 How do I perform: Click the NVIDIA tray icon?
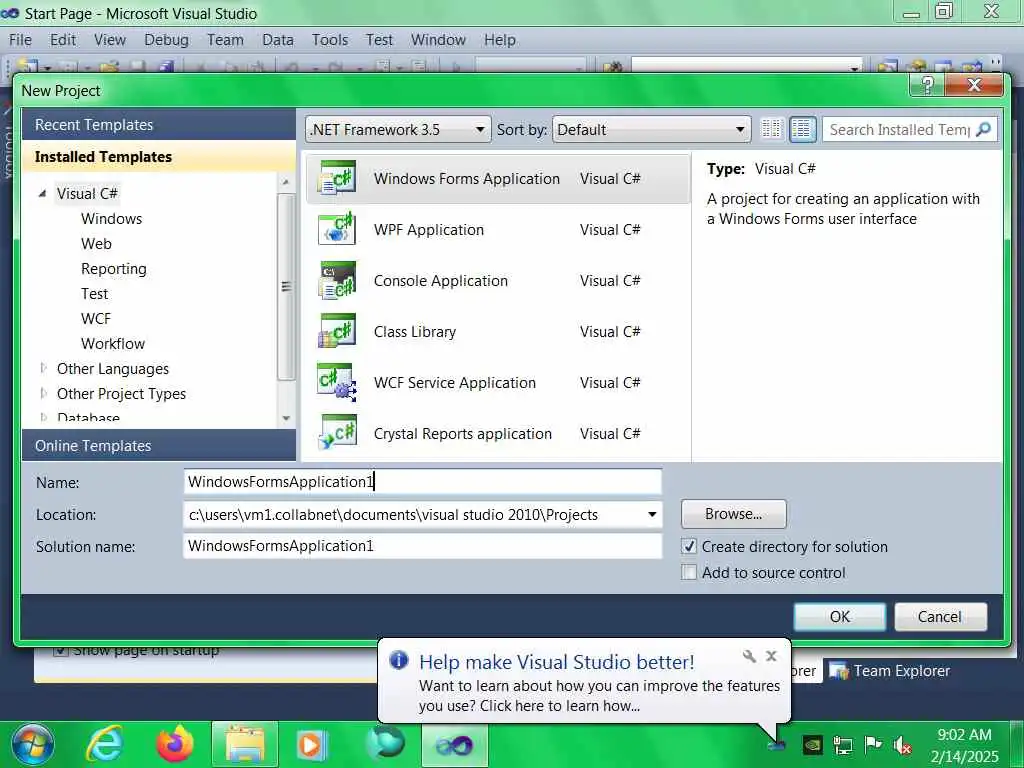click(812, 744)
